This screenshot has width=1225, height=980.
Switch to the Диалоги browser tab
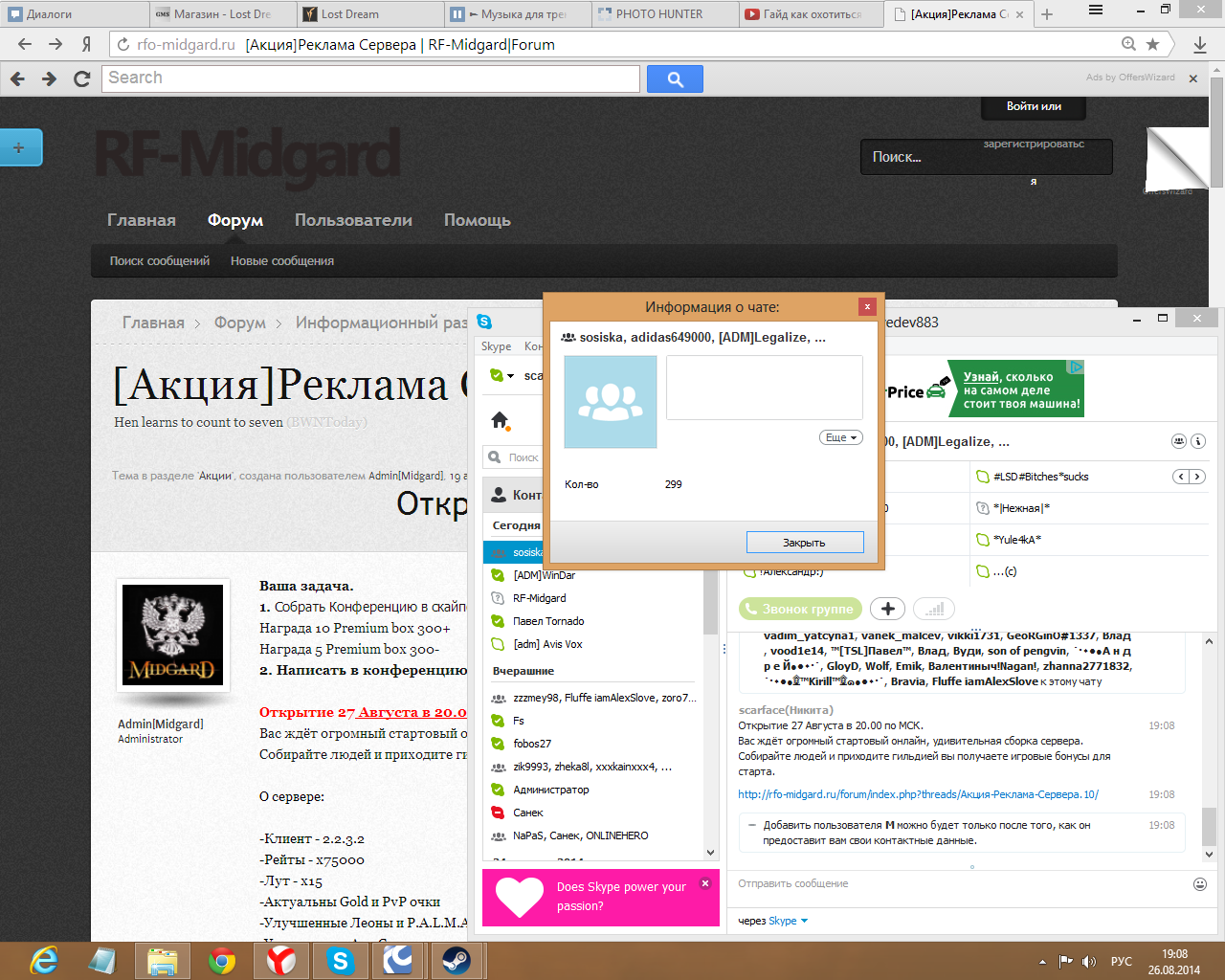coord(74,14)
